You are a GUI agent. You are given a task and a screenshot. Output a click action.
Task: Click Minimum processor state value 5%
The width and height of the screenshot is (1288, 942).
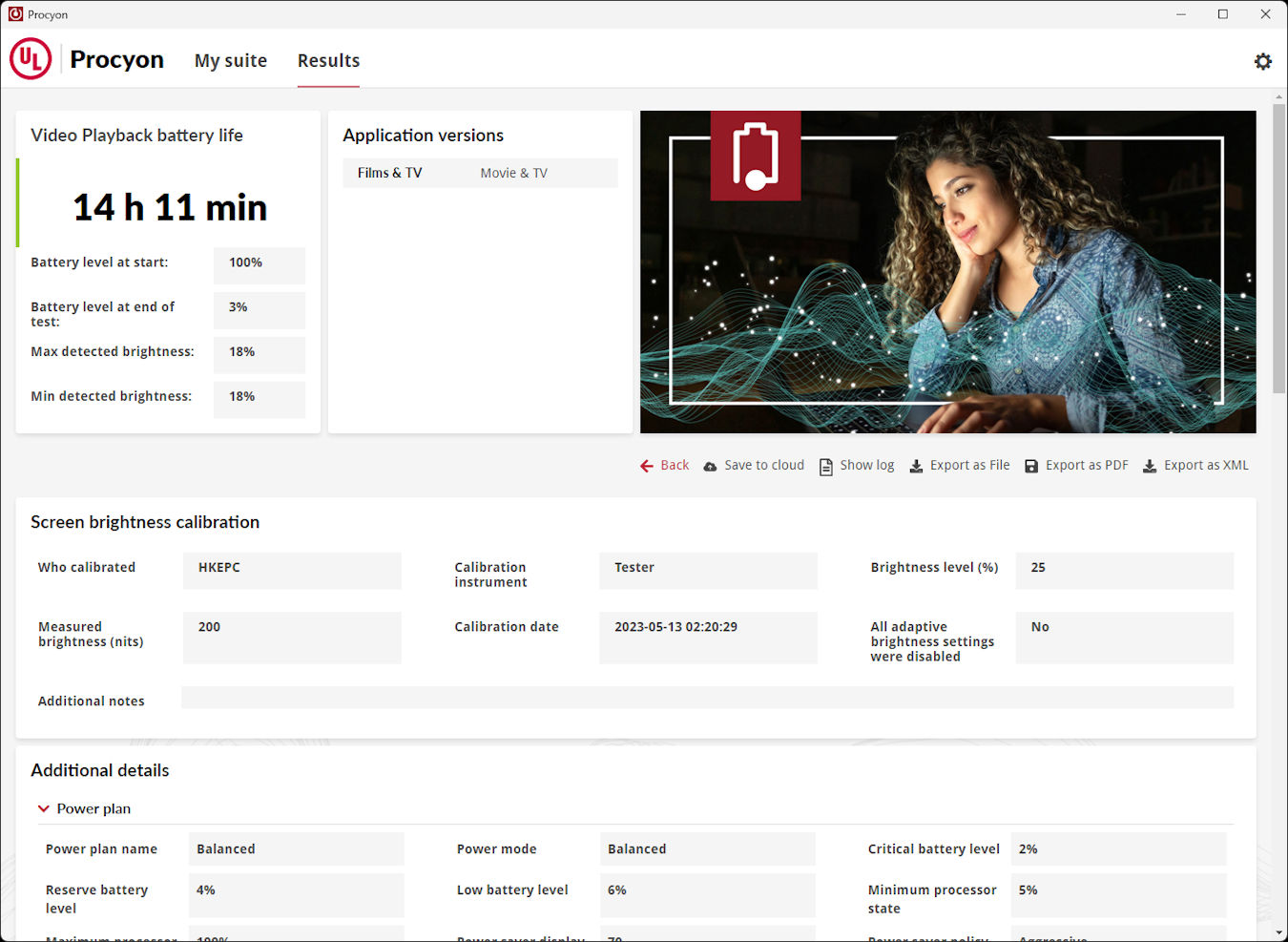[x=1118, y=895]
